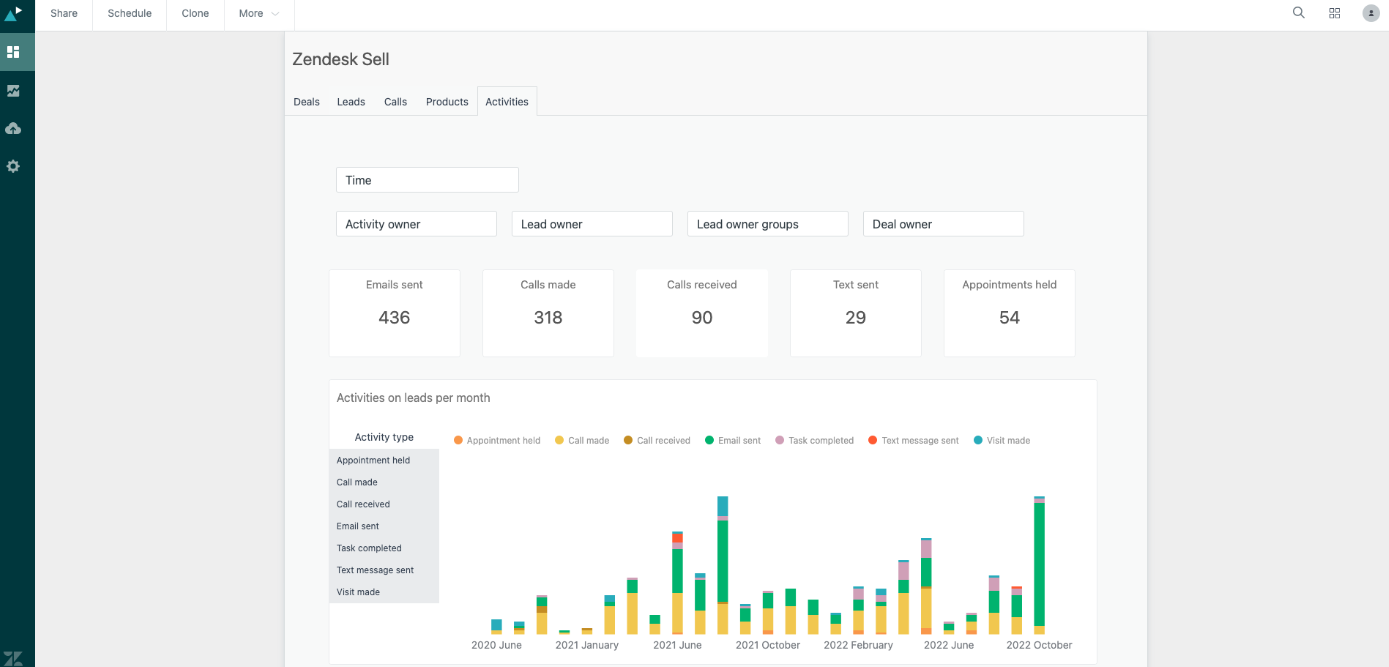Open the Lead owner groups filter
The height and width of the screenshot is (667, 1389).
767,224
